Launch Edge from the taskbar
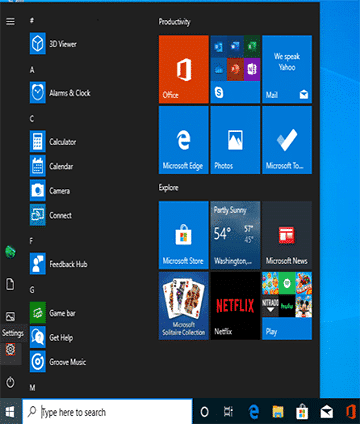Image resolution: width=360 pixels, height=424 pixels. tap(254, 412)
